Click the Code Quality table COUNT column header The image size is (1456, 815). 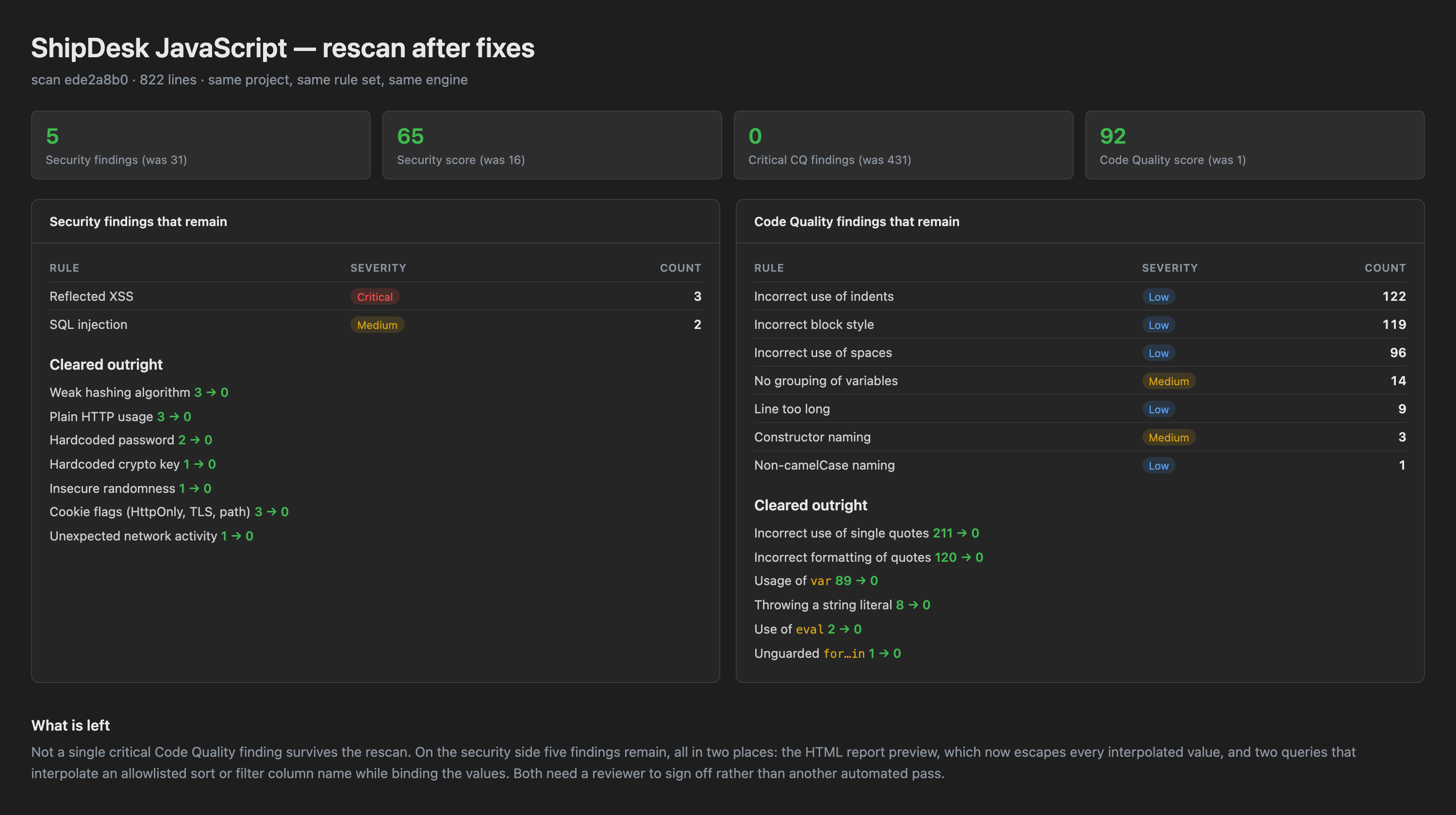point(1385,268)
